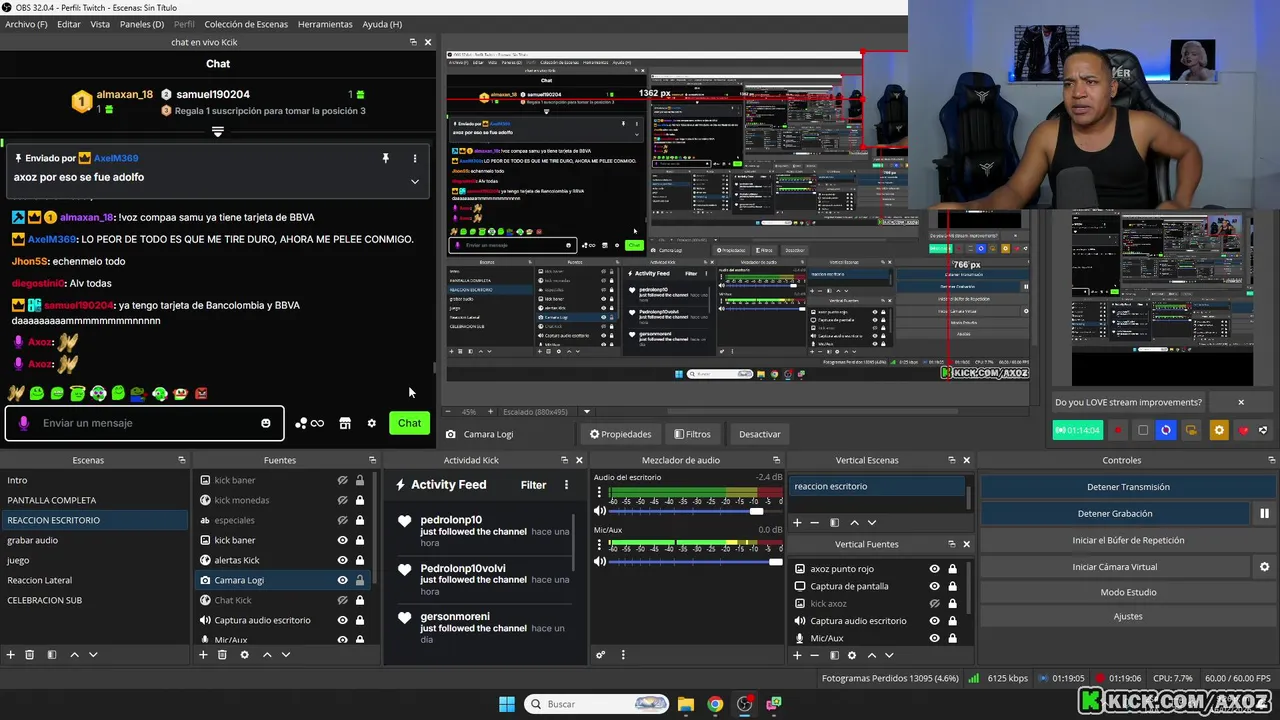
Task: Move selected scene up in Escenas
Action: click(x=74, y=655)
